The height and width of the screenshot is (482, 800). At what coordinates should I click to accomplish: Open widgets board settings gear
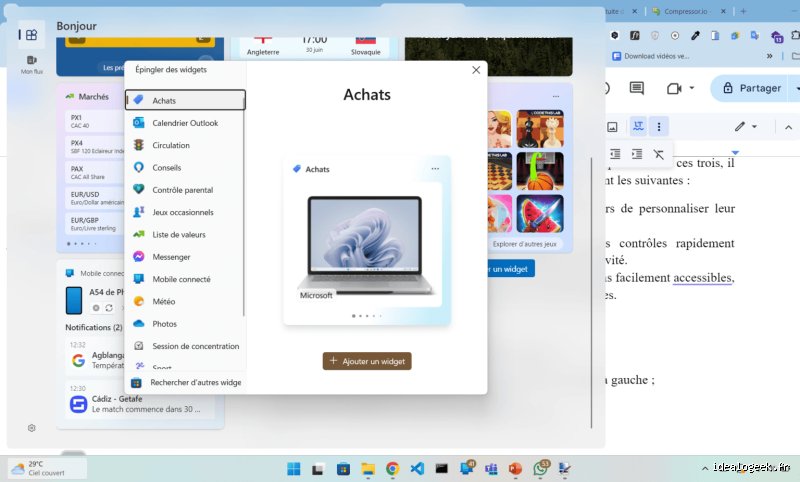tap(32, 428)
